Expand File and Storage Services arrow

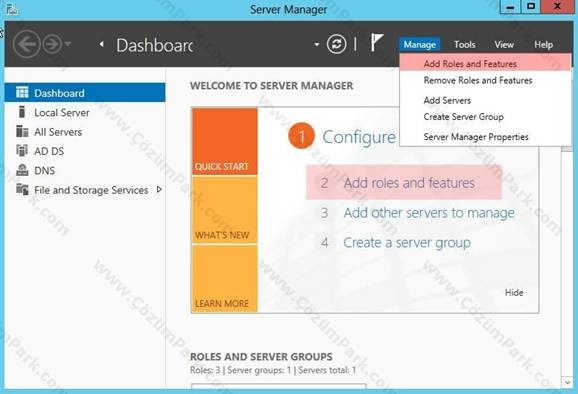(x=159, y=189)
